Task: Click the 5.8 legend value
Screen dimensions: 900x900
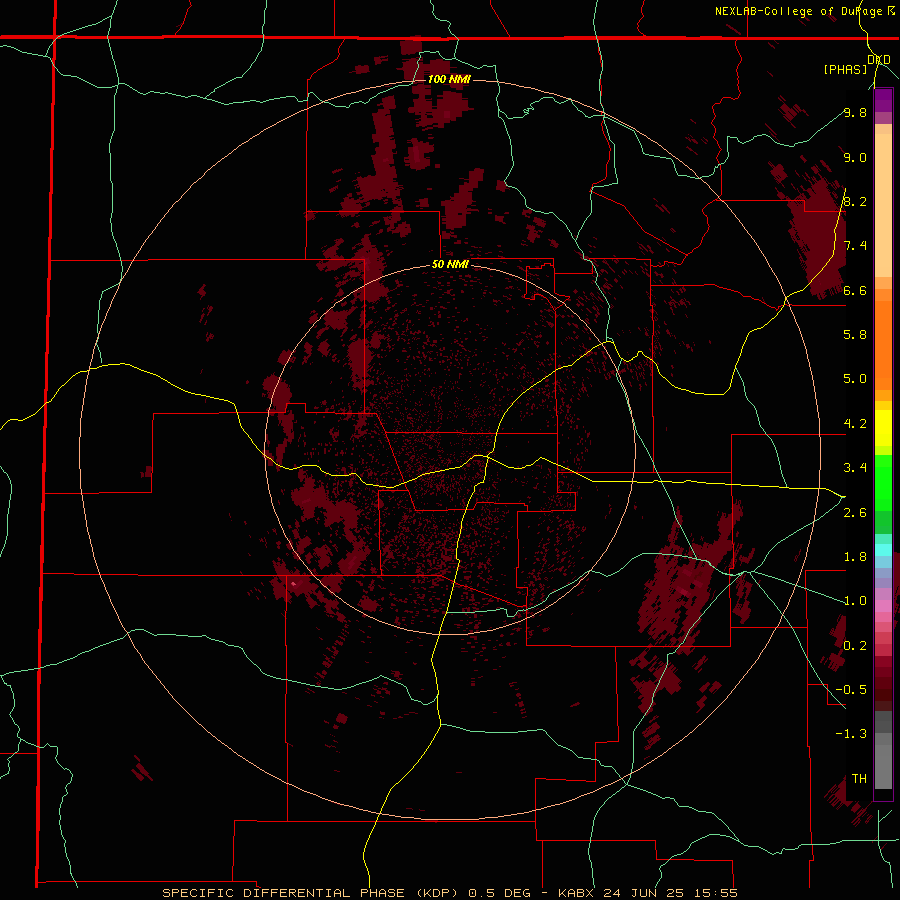Action: (x=855, y=334)
